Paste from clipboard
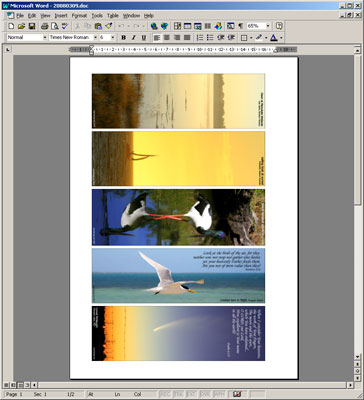364x400 pixels. pos(98,26)
